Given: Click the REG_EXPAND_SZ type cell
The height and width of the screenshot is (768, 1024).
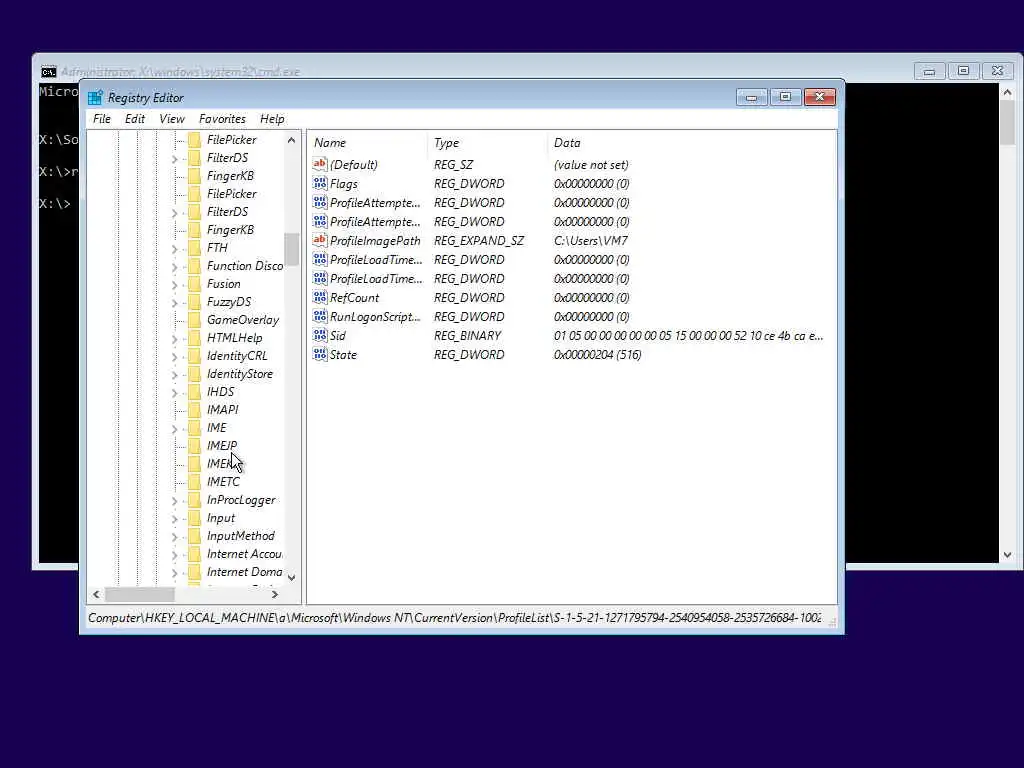Looking at the screenshot, I should (479, 240).
